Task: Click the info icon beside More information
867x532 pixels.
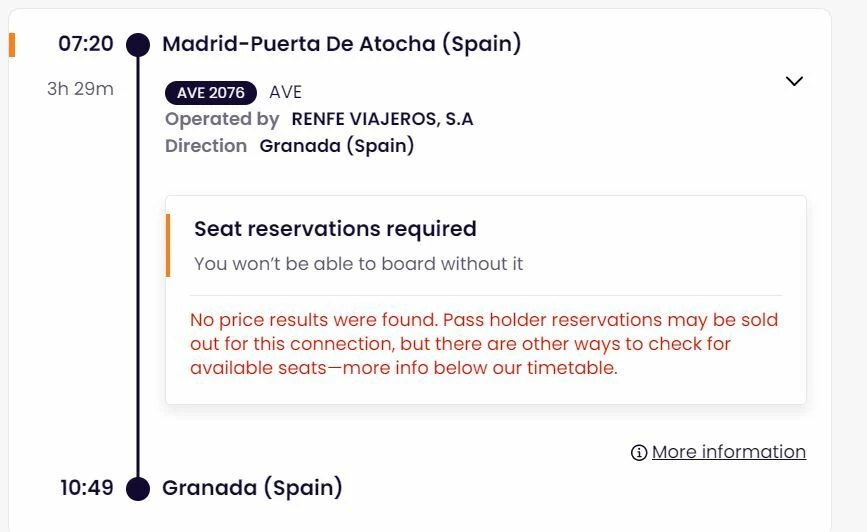Action: click(x=639, y=453)
